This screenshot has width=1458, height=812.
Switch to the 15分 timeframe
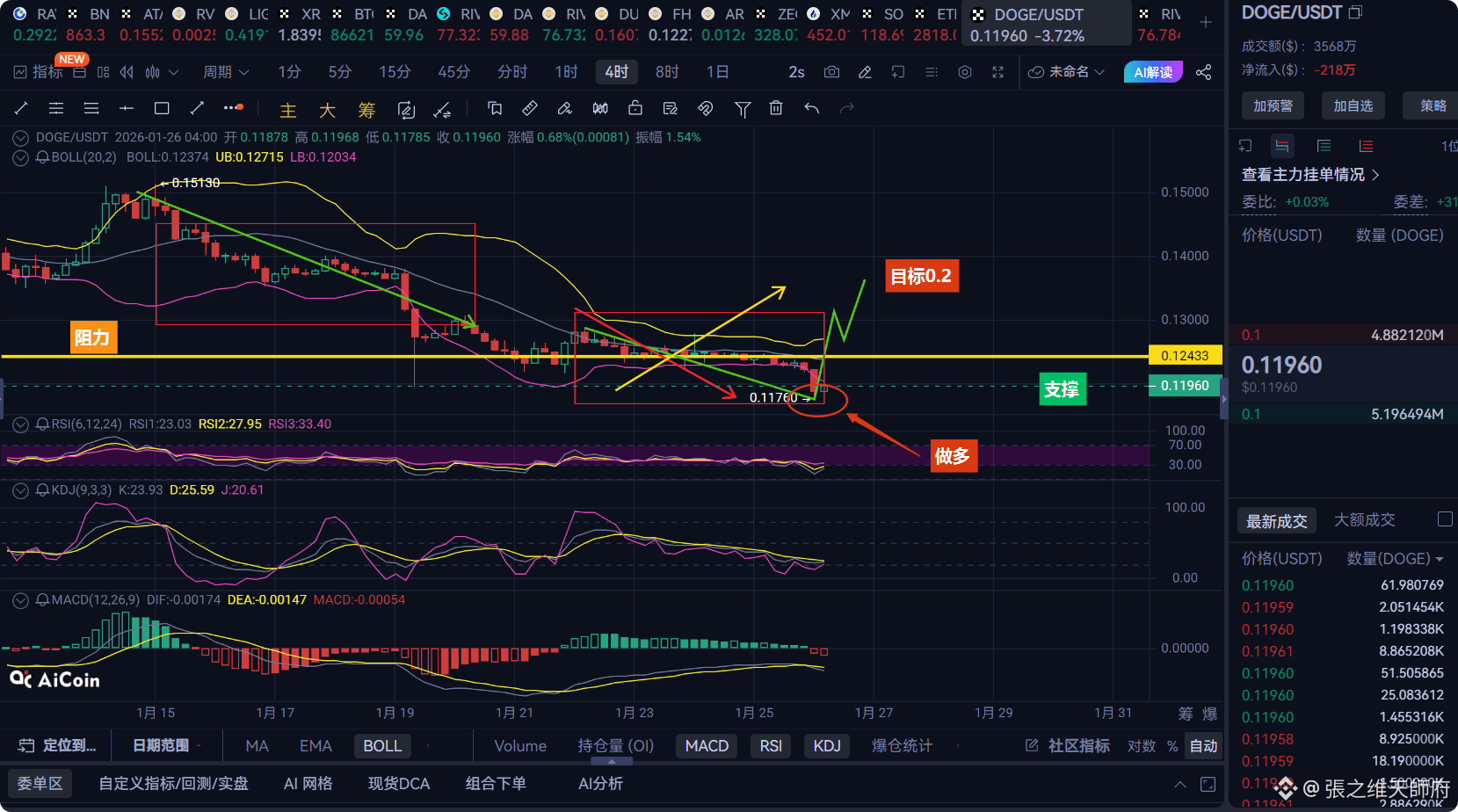(395, 72)
